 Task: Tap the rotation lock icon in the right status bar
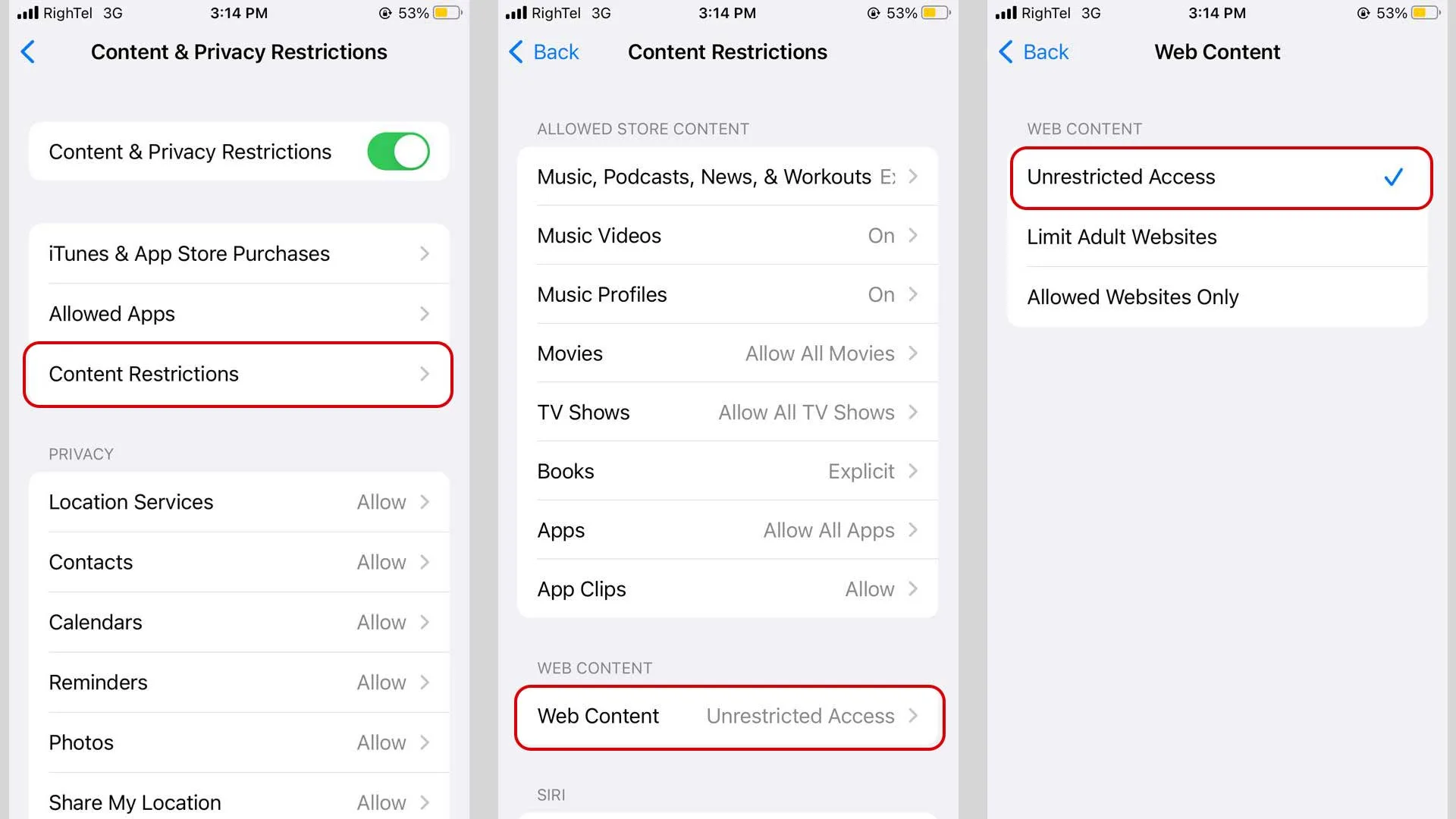[x=1363, y=13]
